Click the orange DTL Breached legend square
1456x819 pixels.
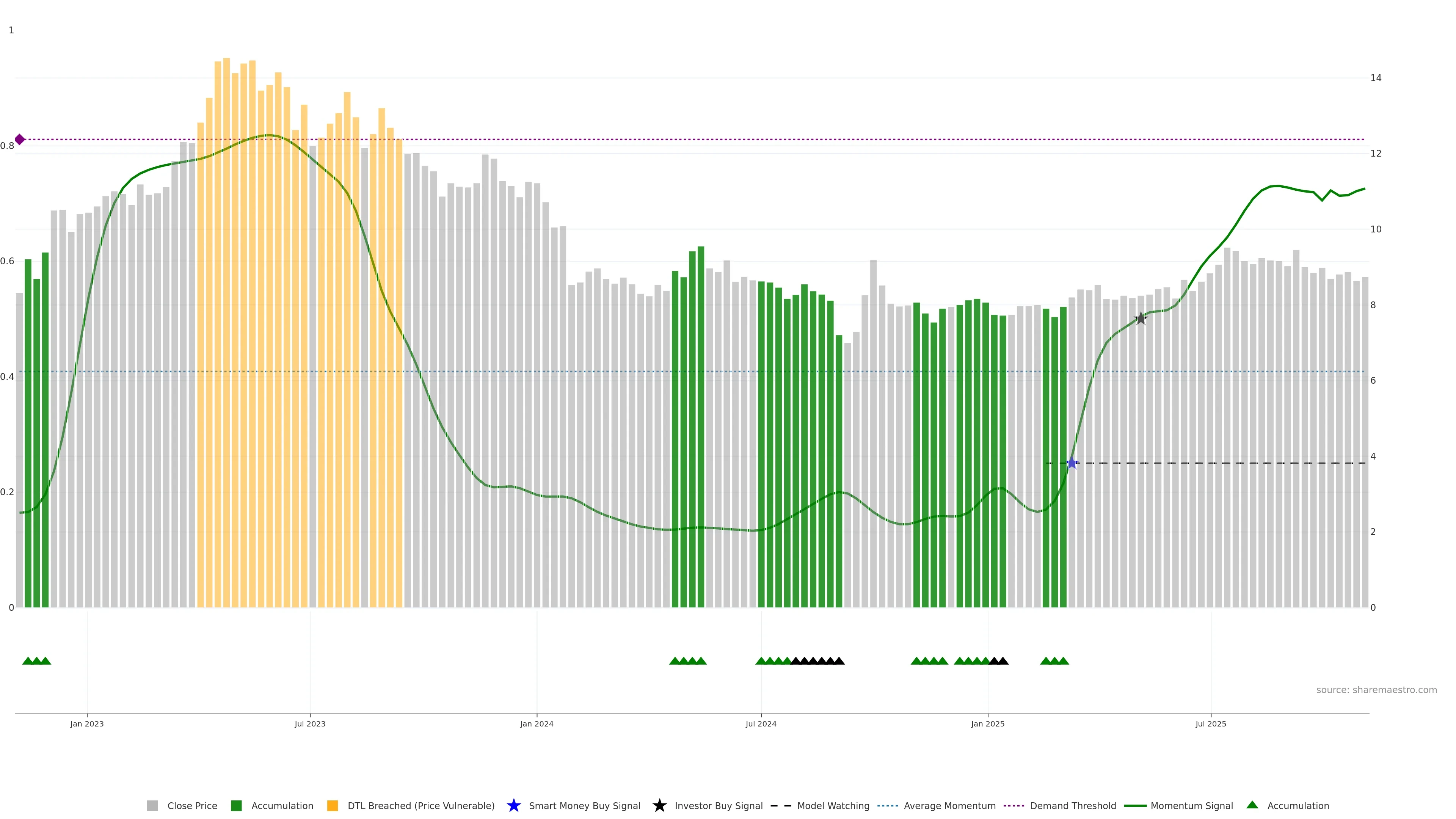coord(333,805)
